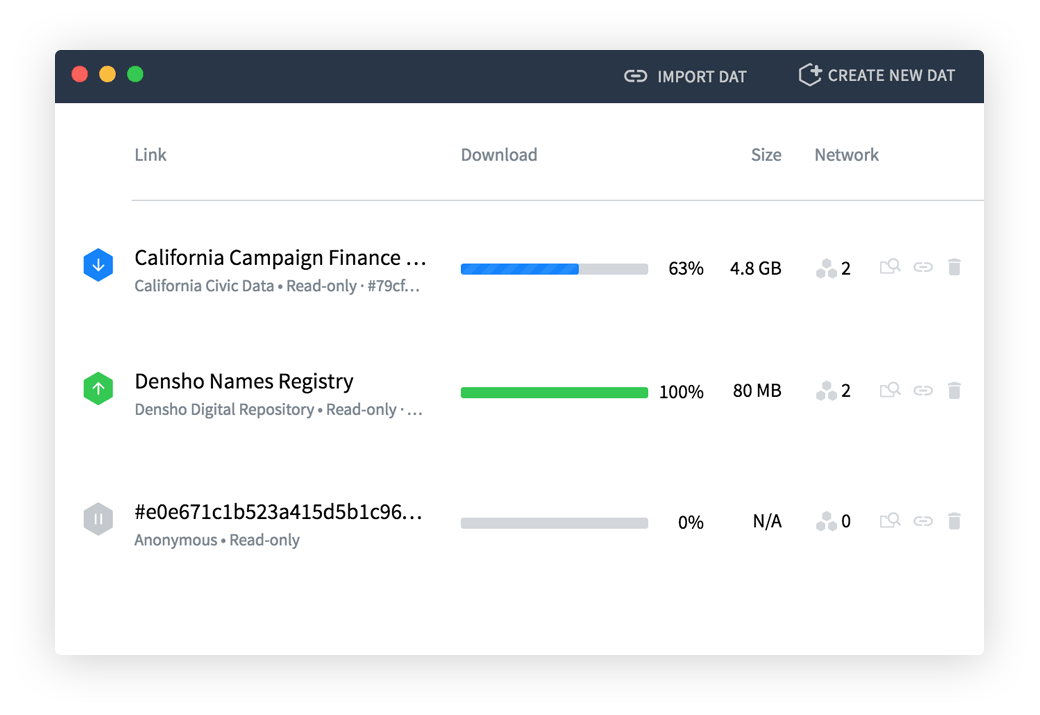Click the Link column header

point(151,155)
